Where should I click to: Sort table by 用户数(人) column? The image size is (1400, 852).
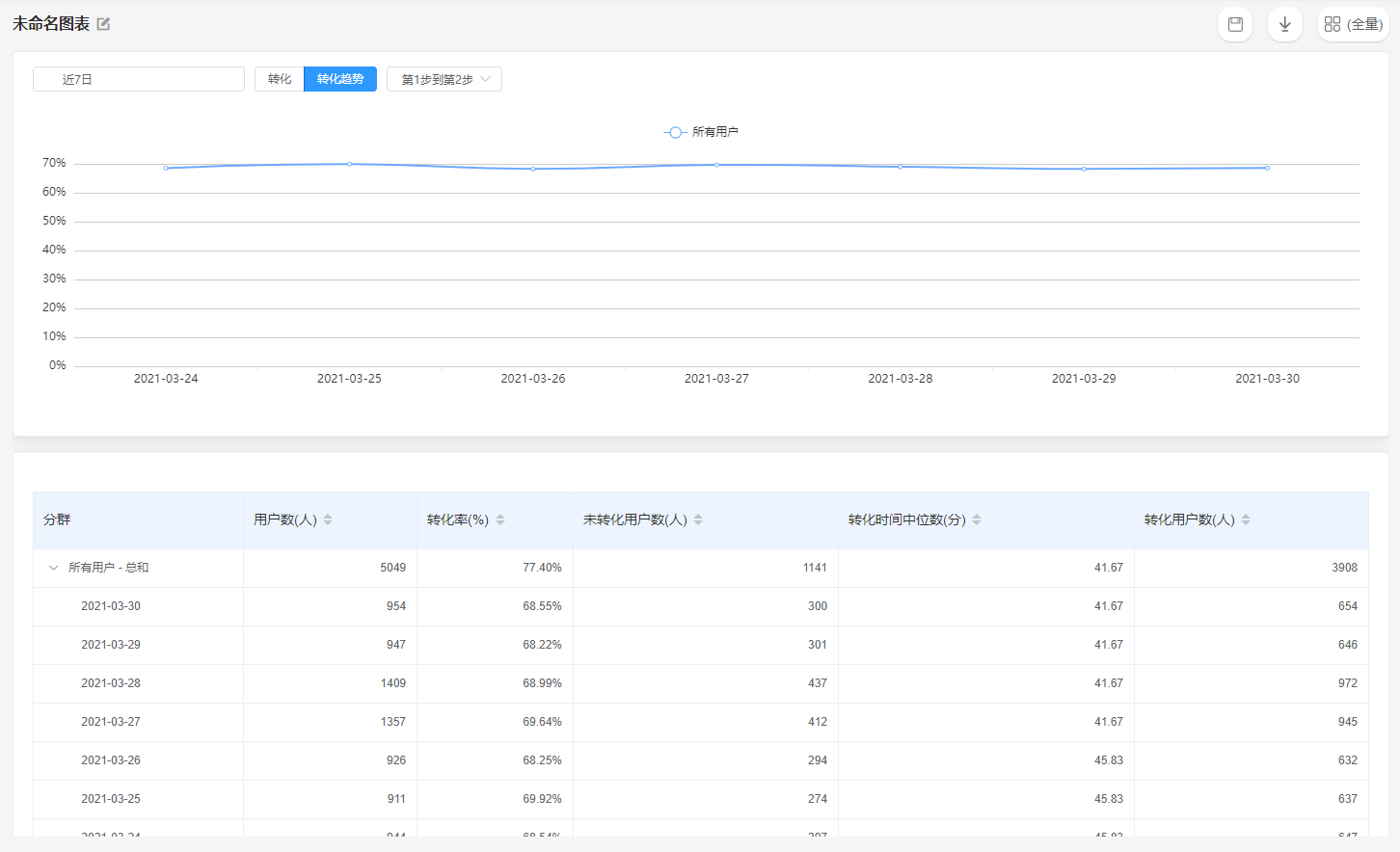click(x=328, y=519)
